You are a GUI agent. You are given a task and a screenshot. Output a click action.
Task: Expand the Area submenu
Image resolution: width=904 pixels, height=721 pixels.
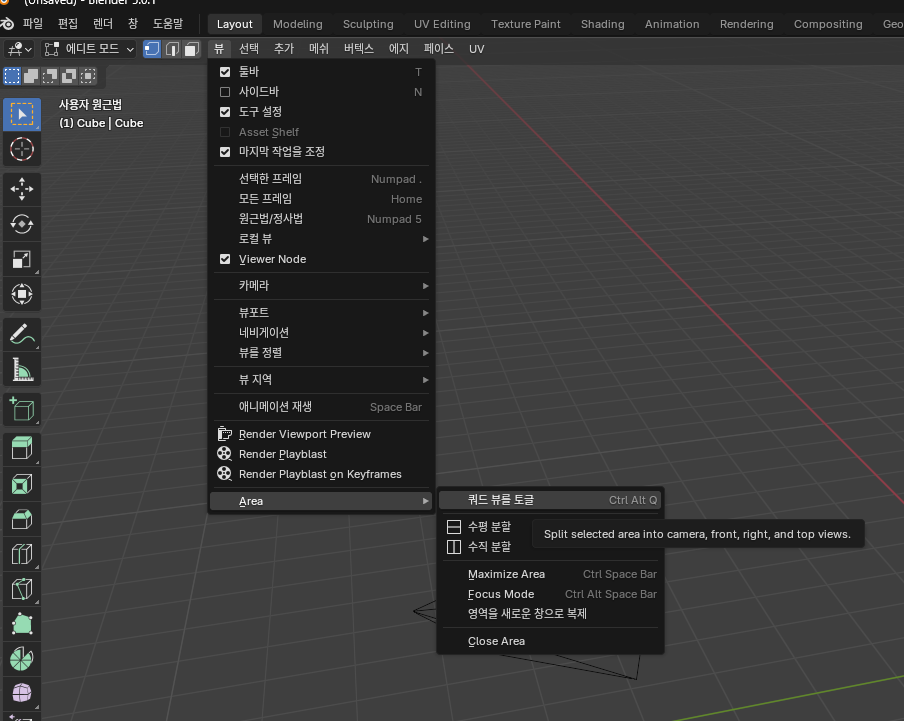321,501
